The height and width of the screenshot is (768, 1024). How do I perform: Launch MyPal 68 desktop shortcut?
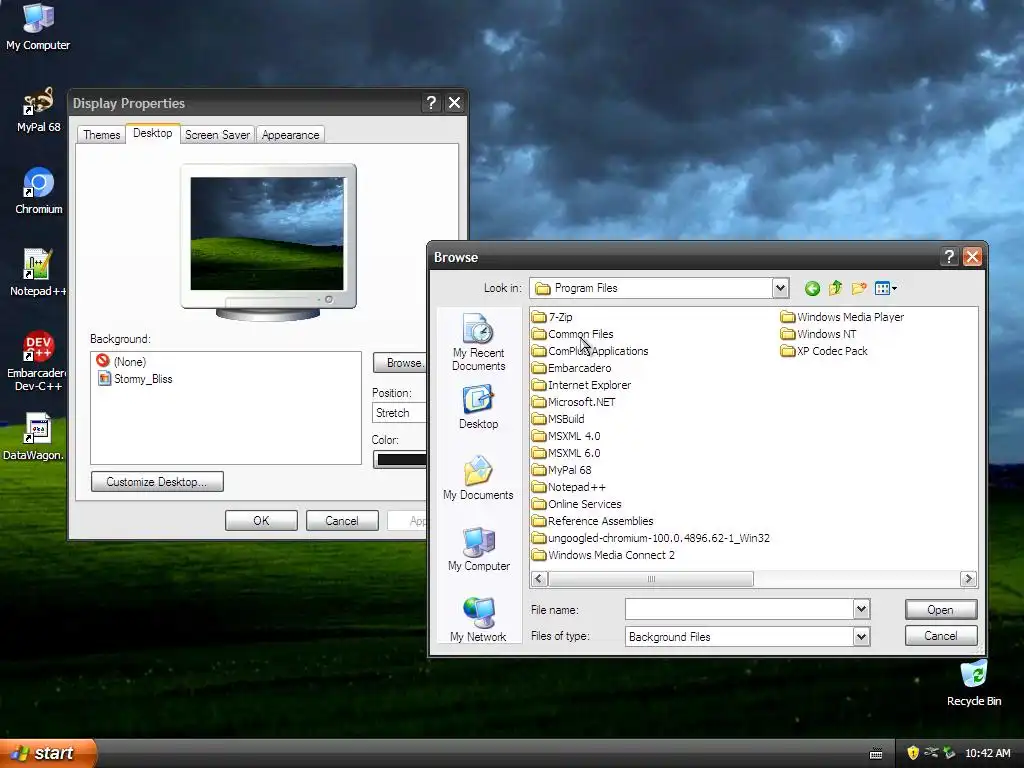pyautogui.click(x=38, y=109)
